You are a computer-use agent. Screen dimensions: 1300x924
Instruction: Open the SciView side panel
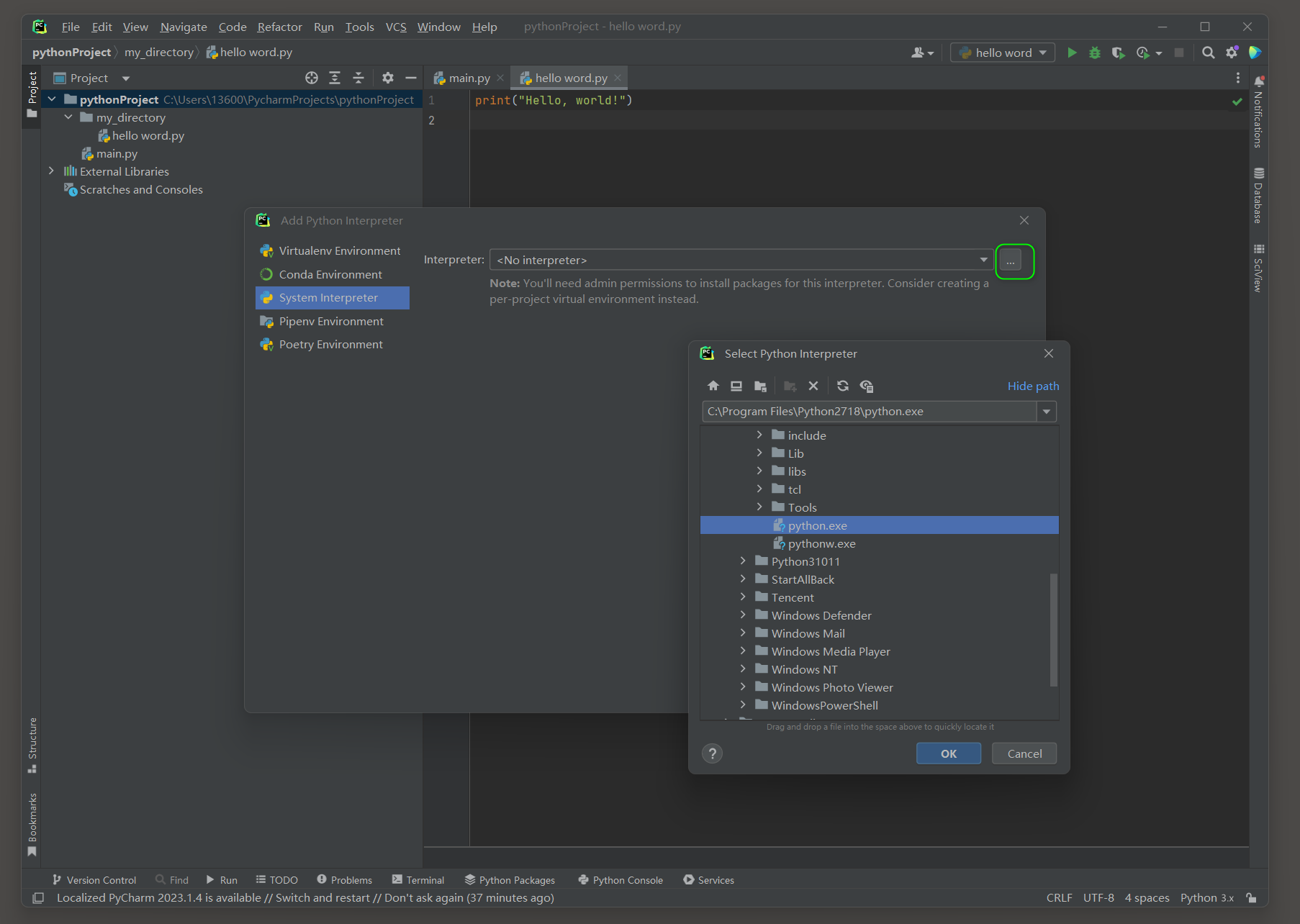tap(1258, 268)
